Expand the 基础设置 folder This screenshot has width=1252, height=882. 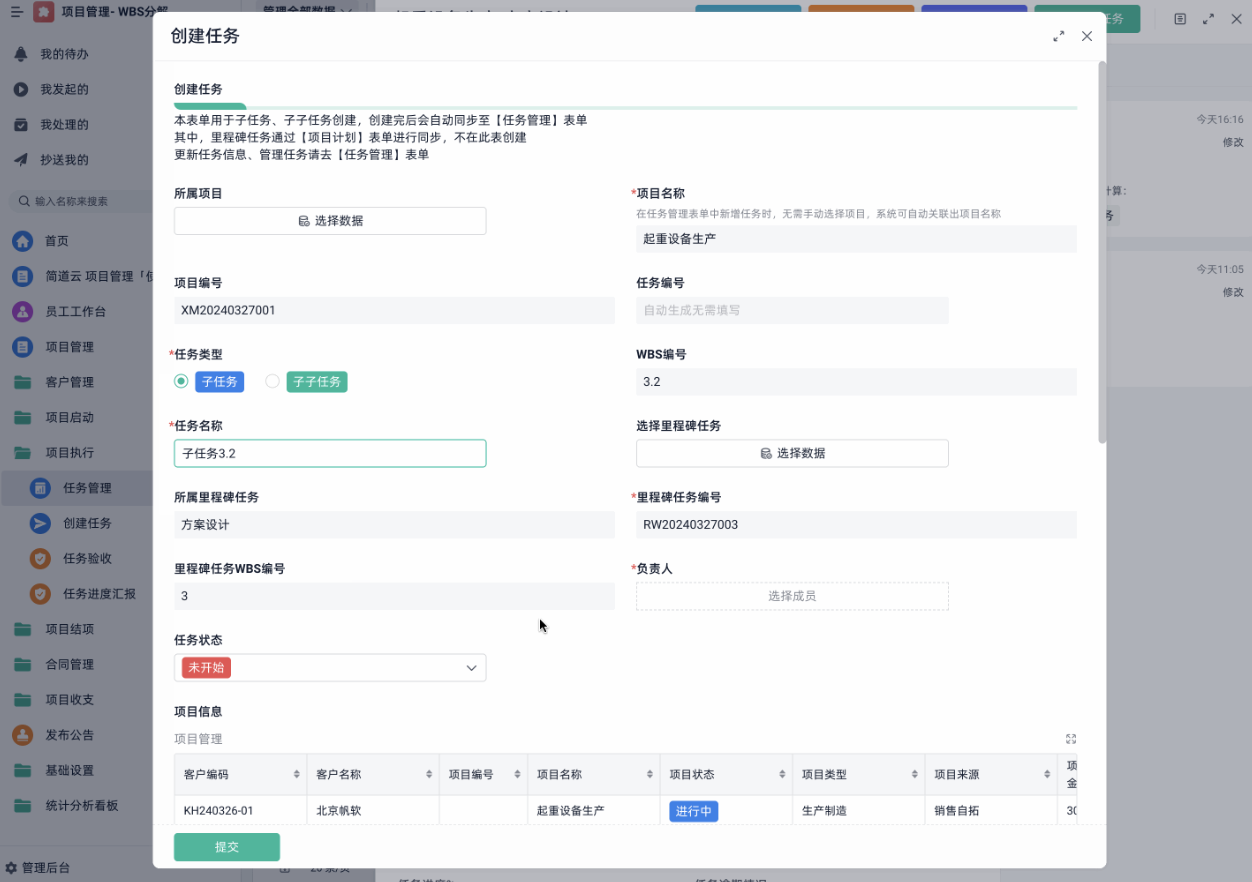tap(68, 770)
